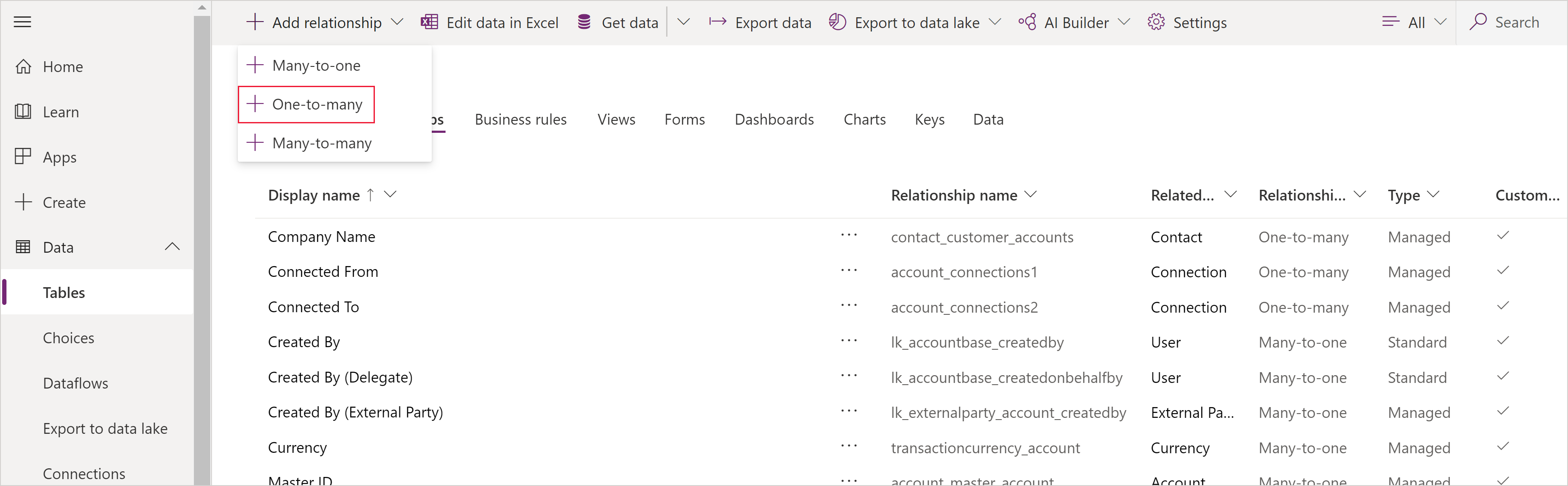Click the collapsed sidebar hamburger menu icon
The height and width of the screenshot is (486, 1568).
click(28, 22)
